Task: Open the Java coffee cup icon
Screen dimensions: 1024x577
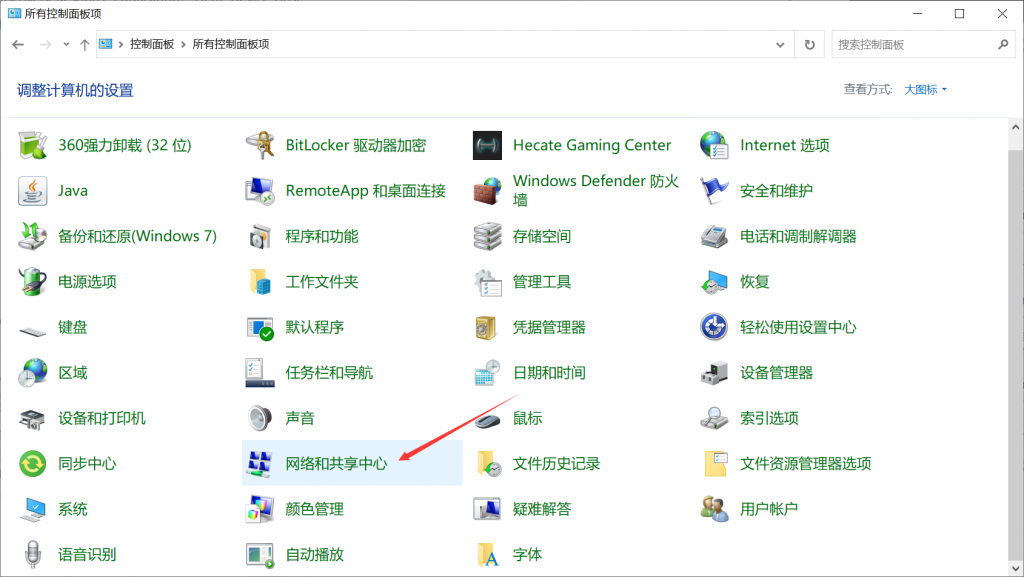Action: tap(33, 191)
